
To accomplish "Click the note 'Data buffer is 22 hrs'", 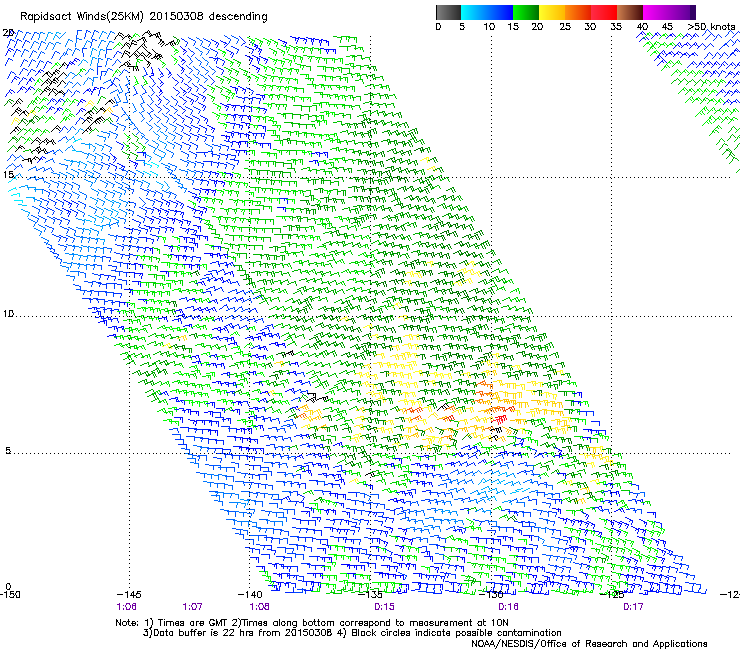I will [204, 633].
